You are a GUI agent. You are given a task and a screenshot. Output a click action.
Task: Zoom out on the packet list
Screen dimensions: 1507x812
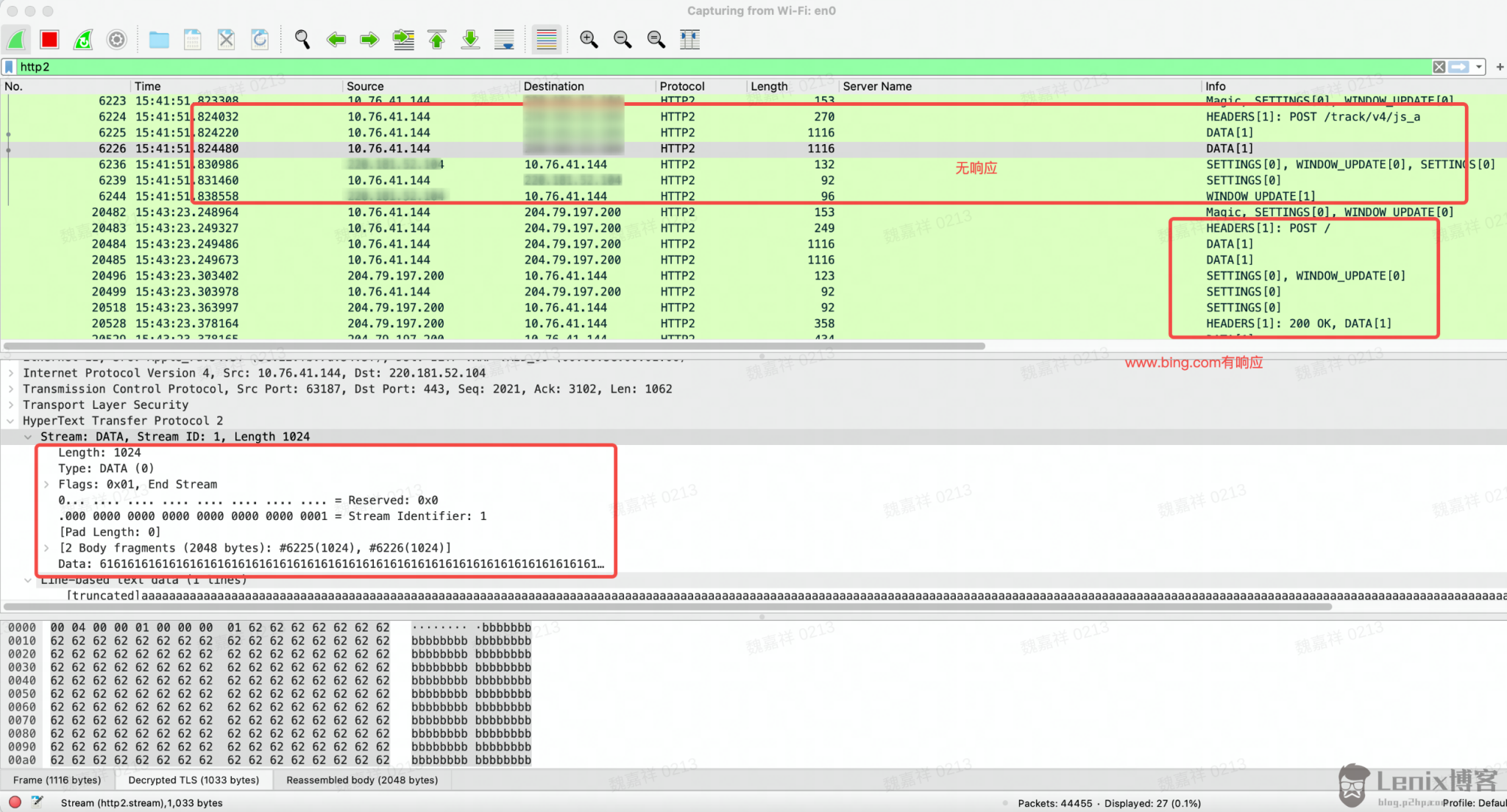click(x=622, y=40)
